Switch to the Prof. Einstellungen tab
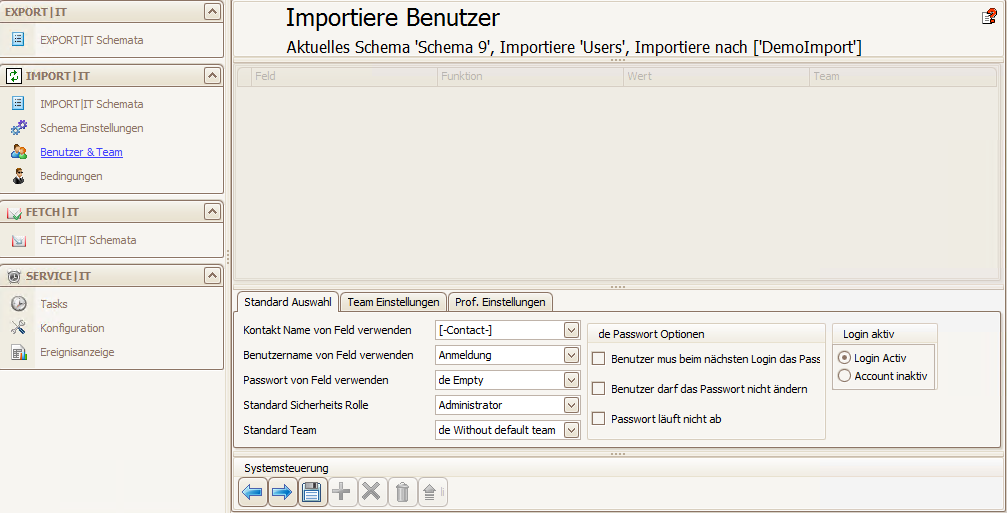 [500, 302]
